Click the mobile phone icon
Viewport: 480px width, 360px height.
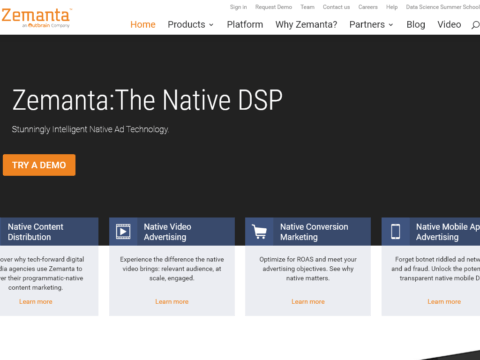pos(396,232)
